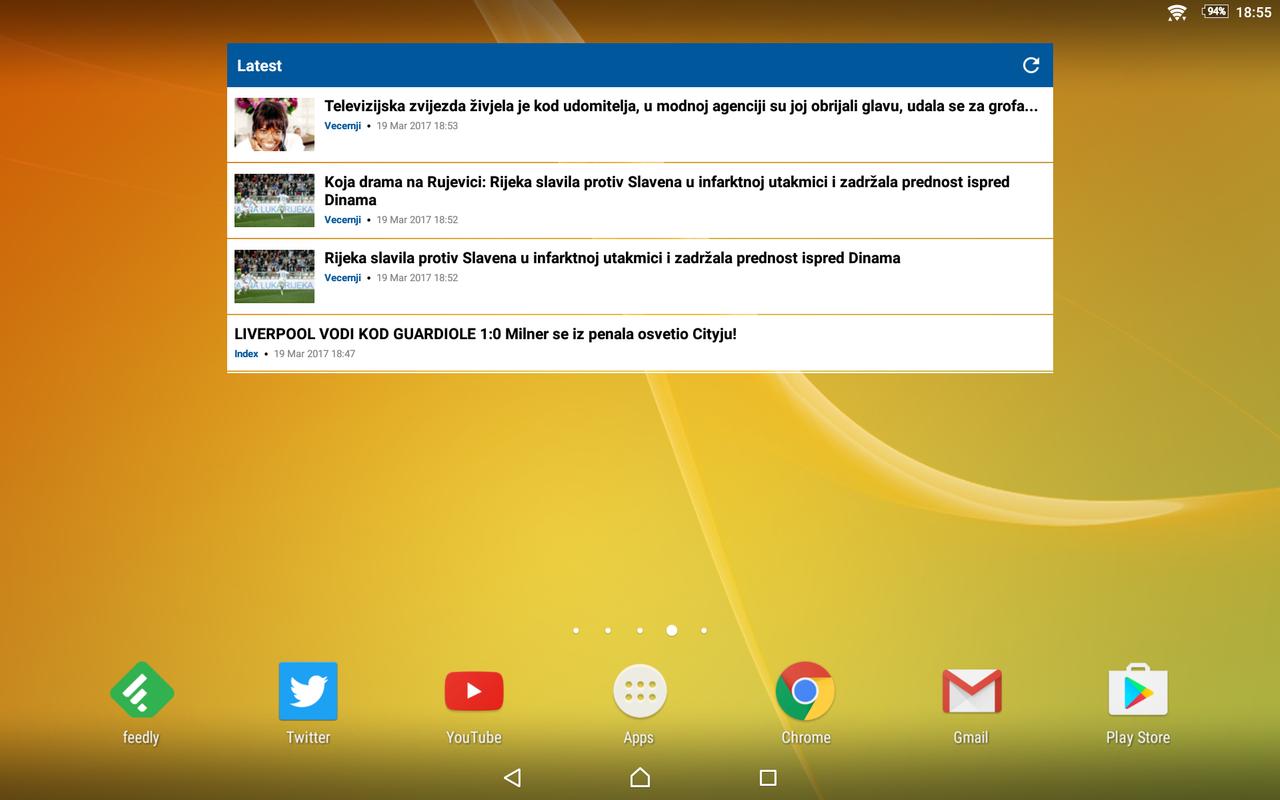
Task: Select the timestamp 19 Mar 2017 18:53
Action: [417, 126]
